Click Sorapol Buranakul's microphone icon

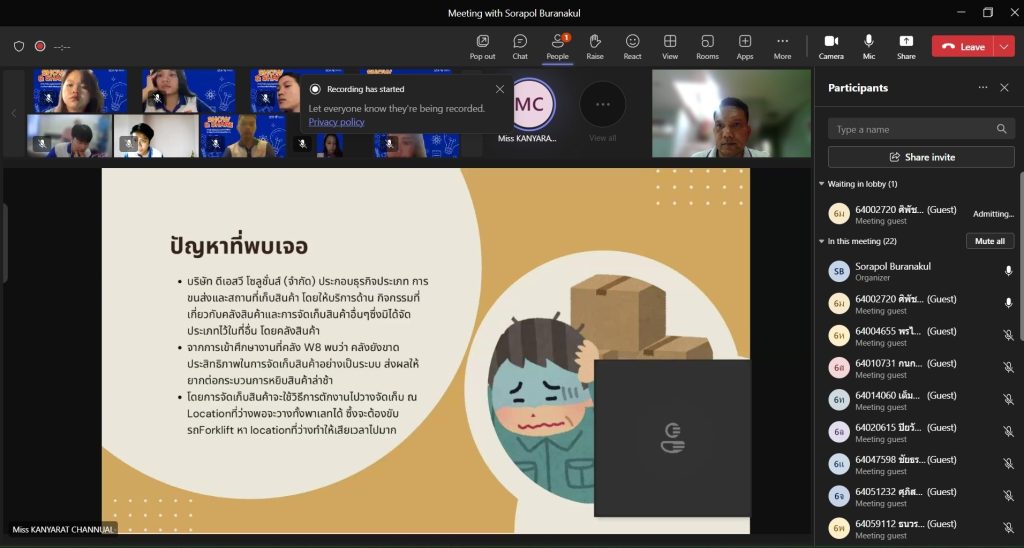coord(1008,271)
